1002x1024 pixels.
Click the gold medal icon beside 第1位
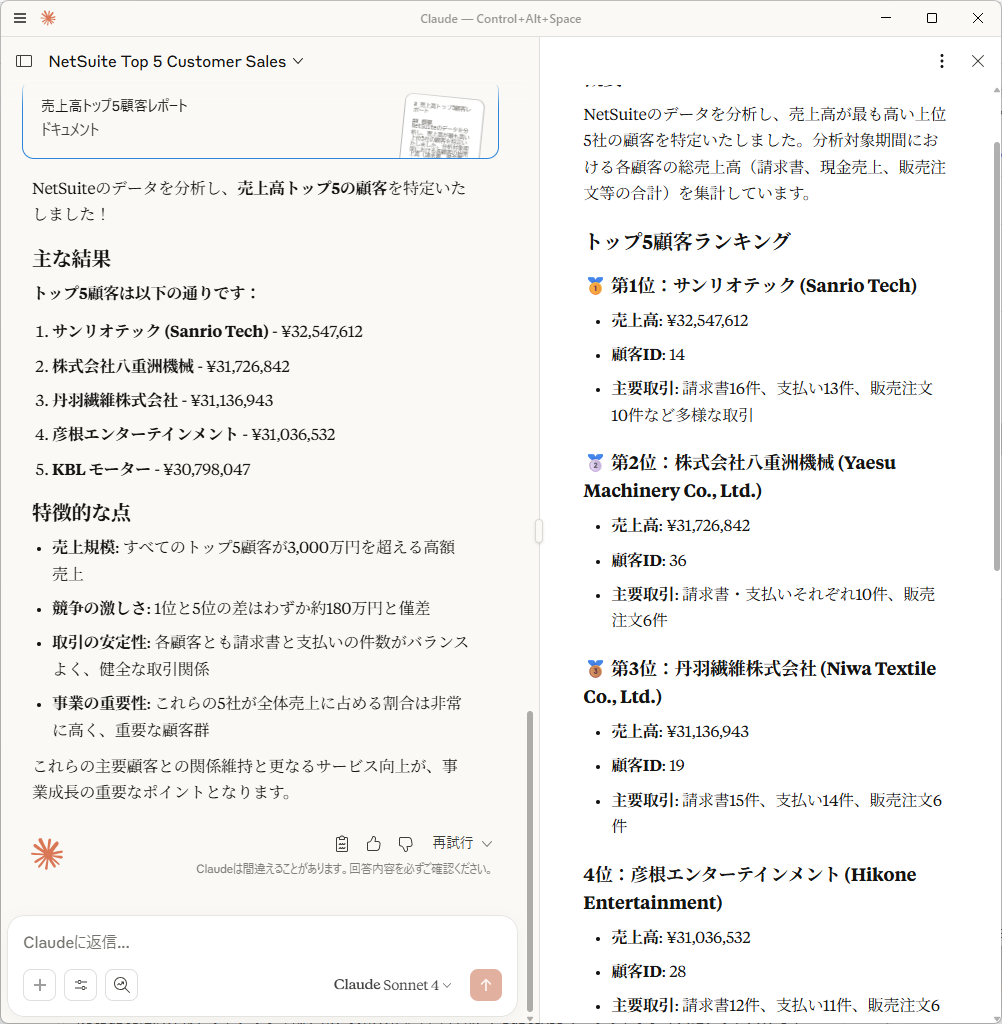(x=595, y=286)
